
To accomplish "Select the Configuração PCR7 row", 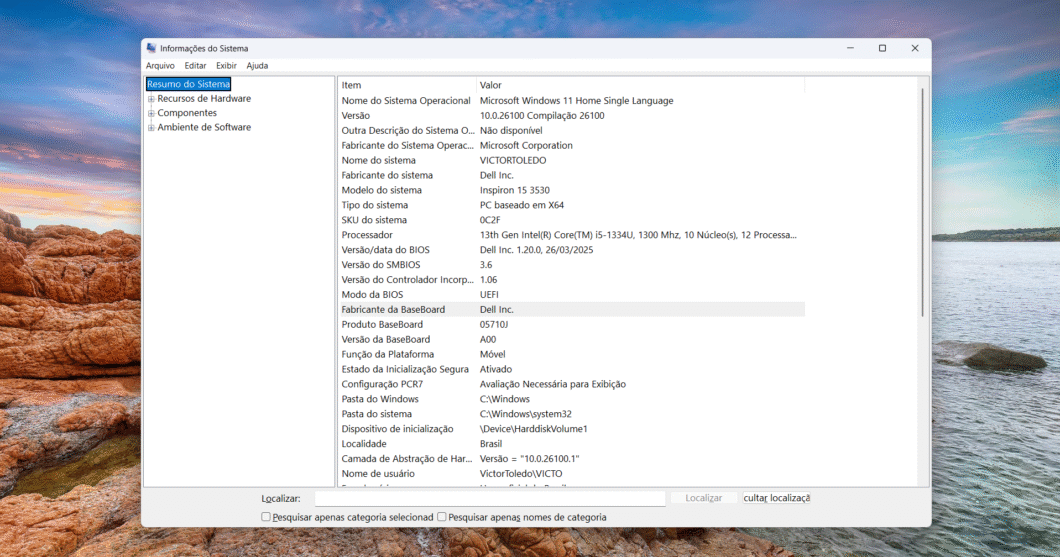I will pyautogui.click(x=571, y=384).
